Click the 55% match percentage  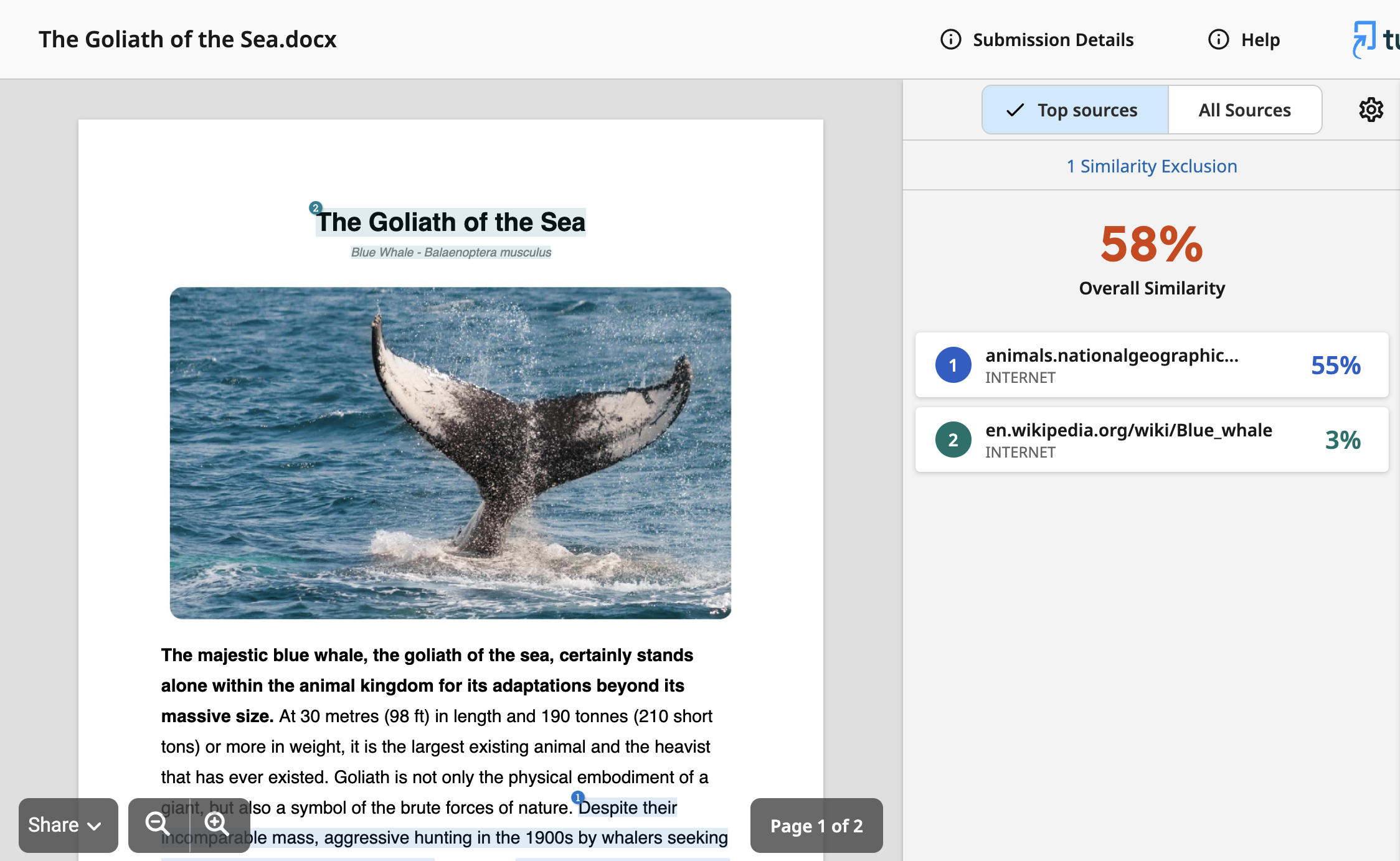tap(1335, 365)
